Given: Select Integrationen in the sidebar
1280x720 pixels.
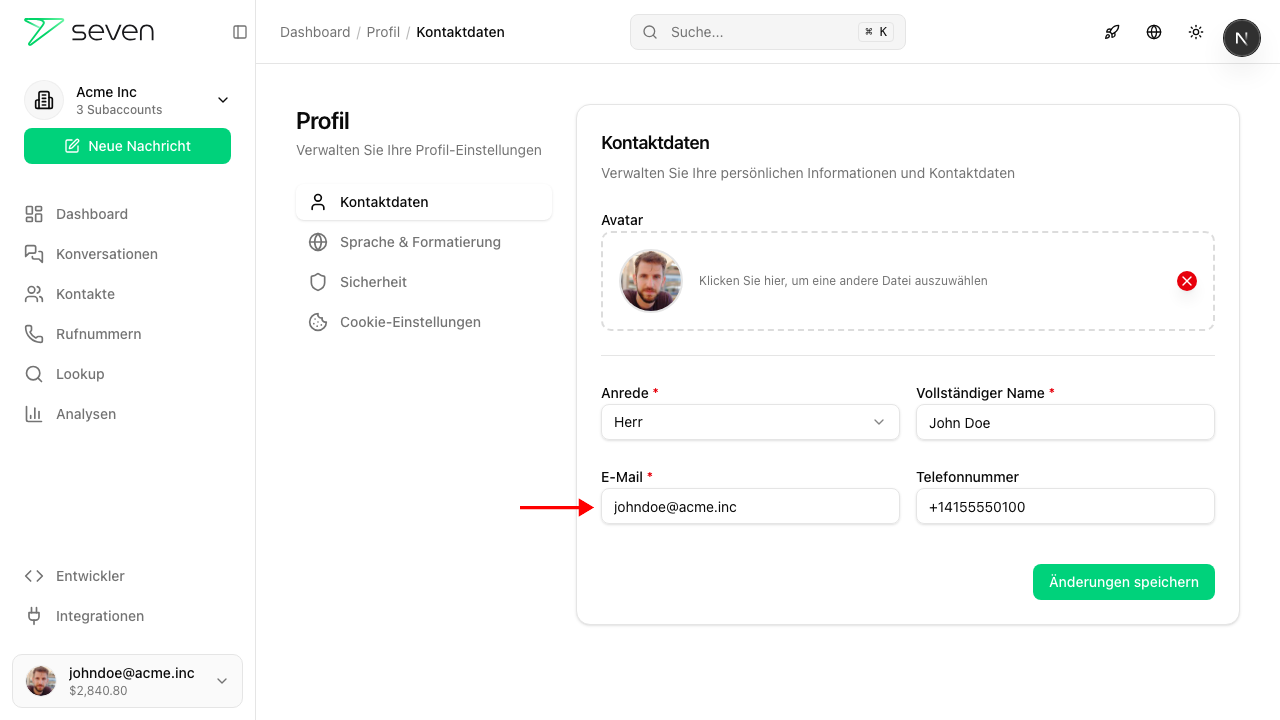Looking at the screenshot, I should coord(100,616).
